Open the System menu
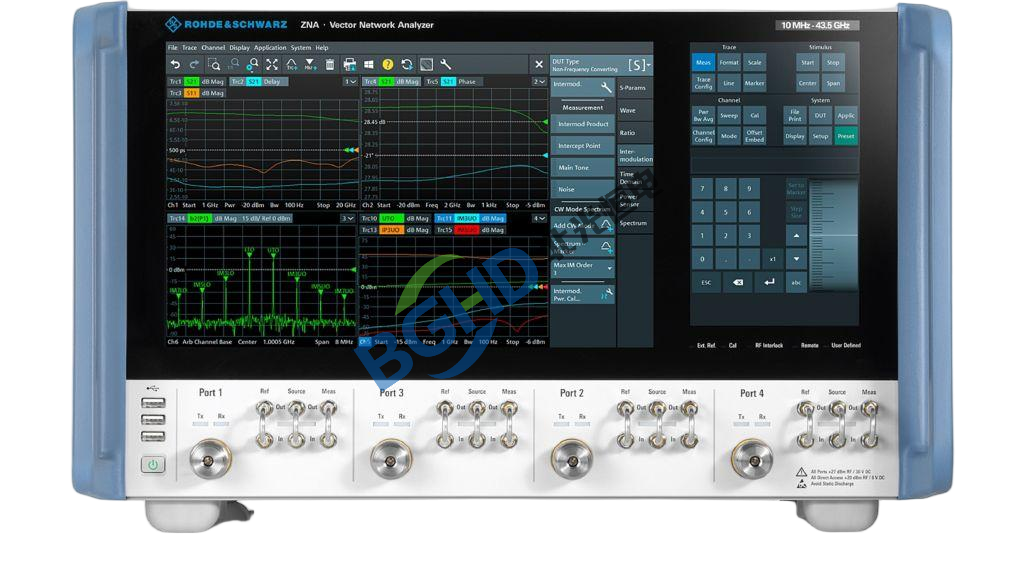The image size is (1024, 576). (x=301, y=48)
